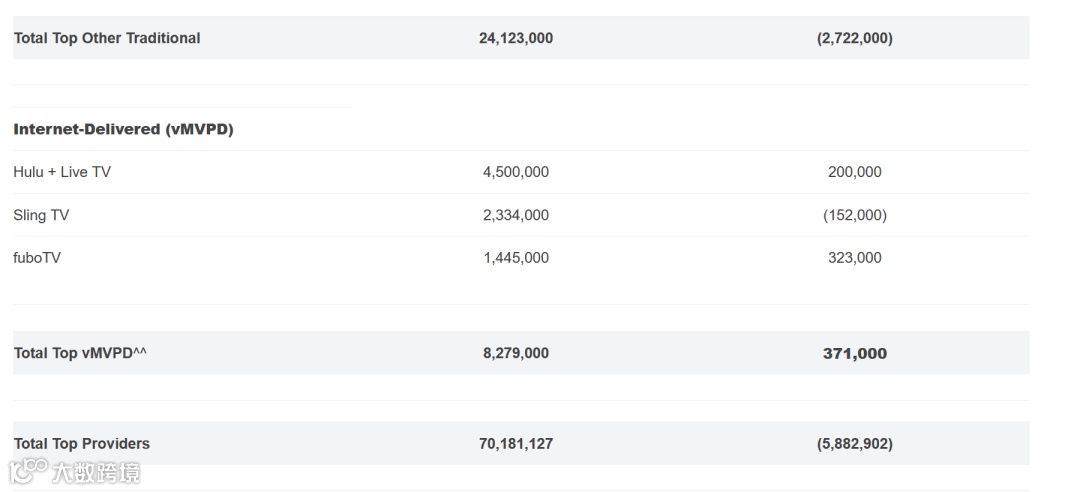1080x492 pixels.
Task: Select the Internet-Delivered (vMVPD) section heading
Action: 123,129
